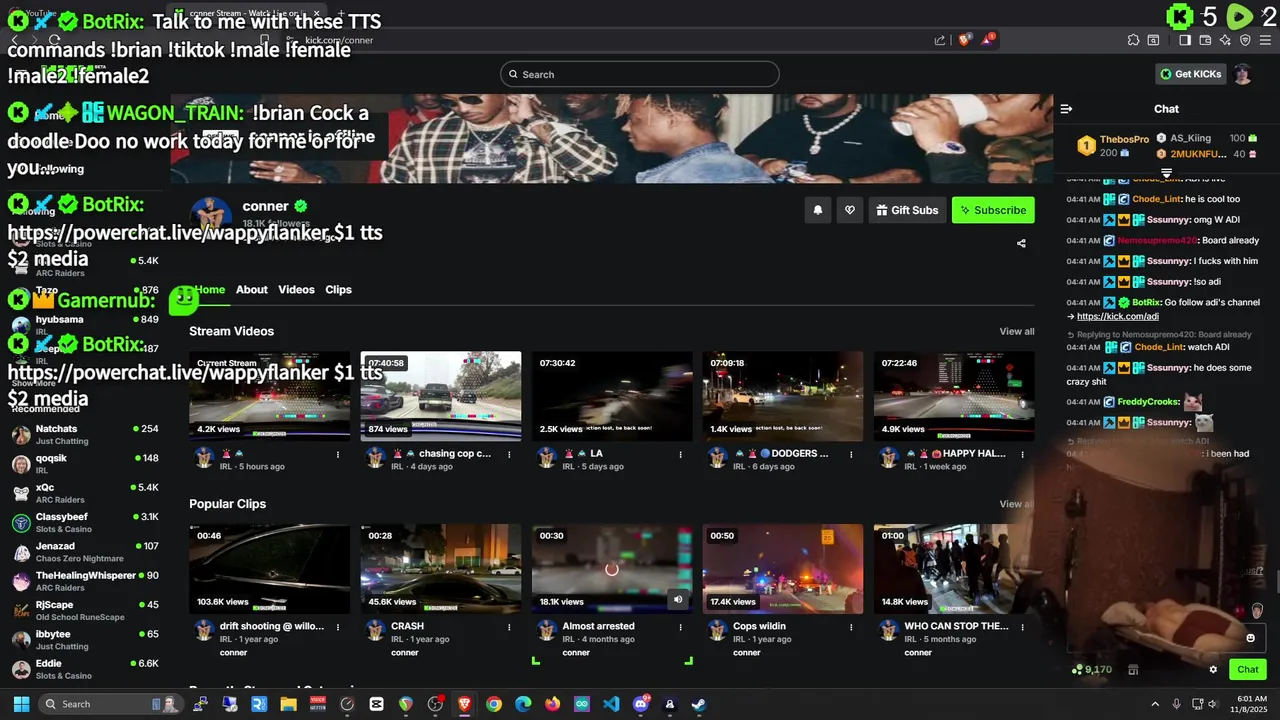This screenshot has height=720, width=1280.
Task: Open RjScape channel in recommended sidebar
Action: 85,610
